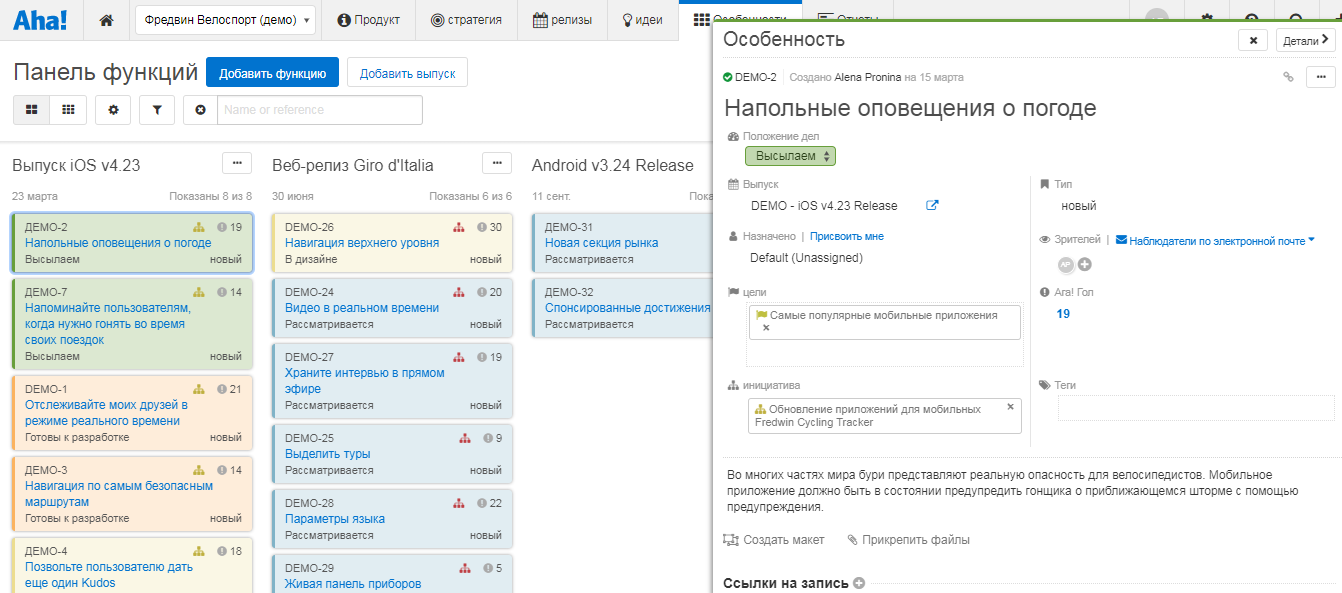This screenshot has width=1342, height=593.
Task: Copy feature link via chain icon
Action: 1288,77
